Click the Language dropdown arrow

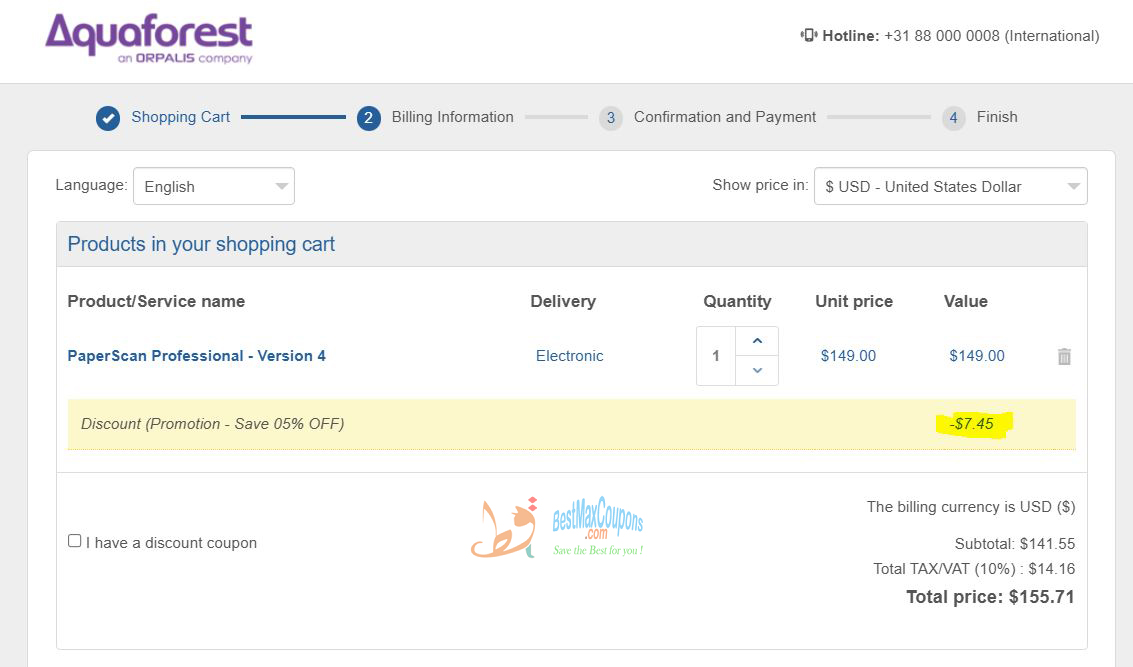tap(281, 186)
